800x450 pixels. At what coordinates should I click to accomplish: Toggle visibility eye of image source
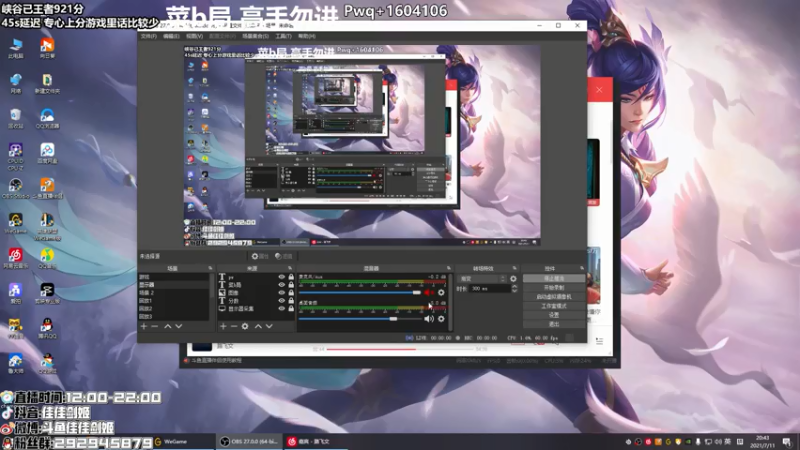pos(281,293)
